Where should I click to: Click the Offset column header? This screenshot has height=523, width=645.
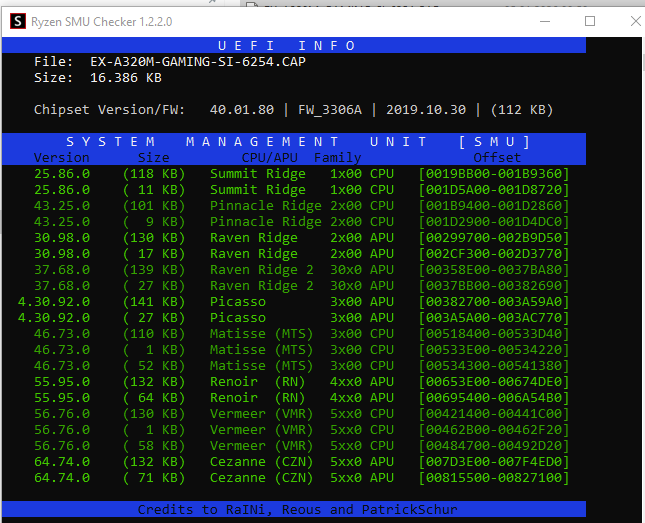point(497,158)
